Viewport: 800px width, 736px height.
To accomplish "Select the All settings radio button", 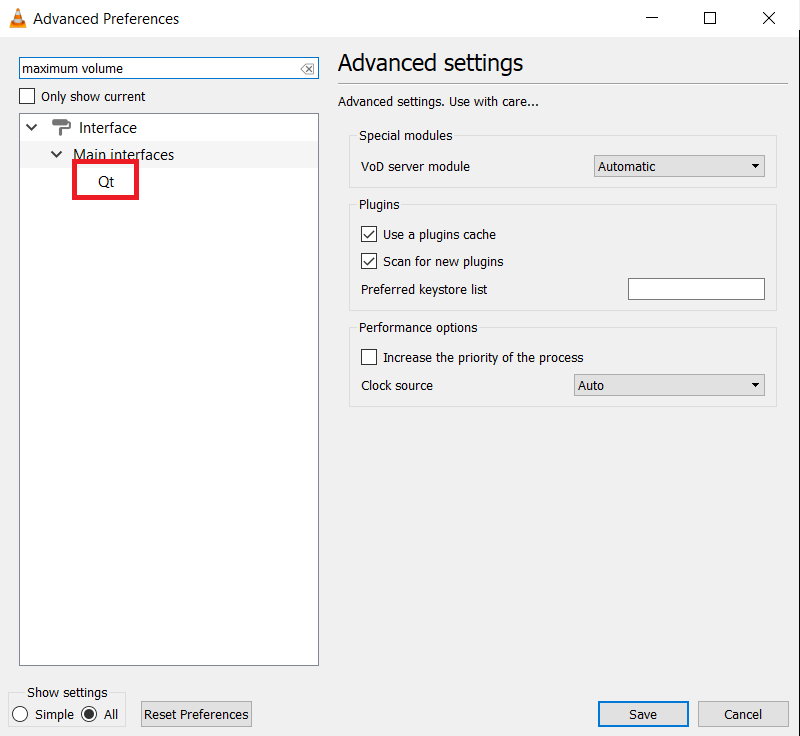I will 89,714.
